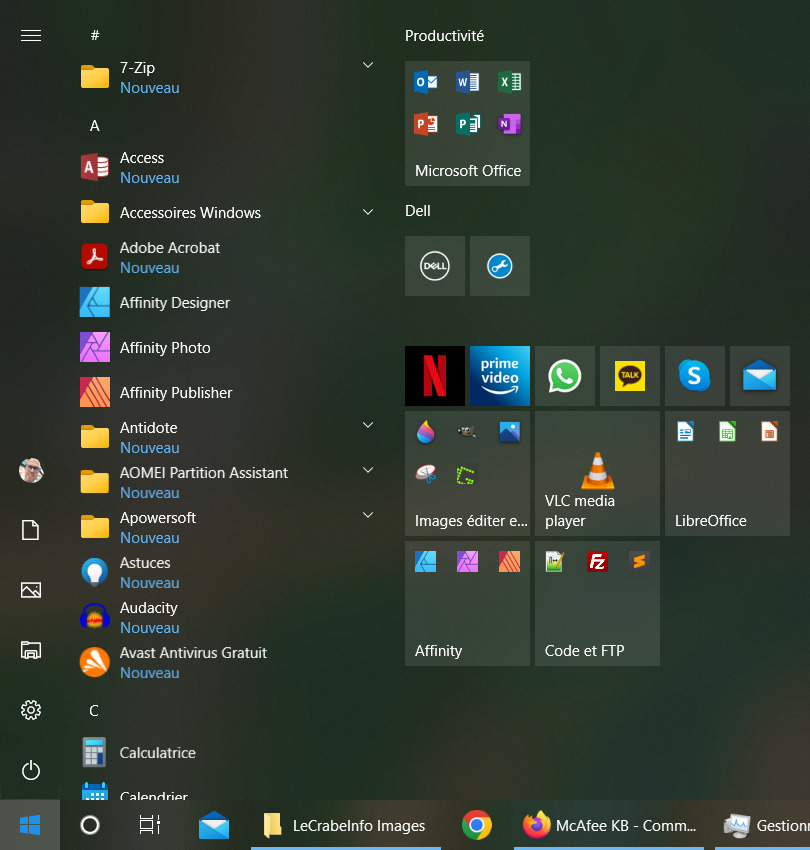Open Settings gear in Start sidebar
This screenshot has width=810, height=850.
[31, 710]
